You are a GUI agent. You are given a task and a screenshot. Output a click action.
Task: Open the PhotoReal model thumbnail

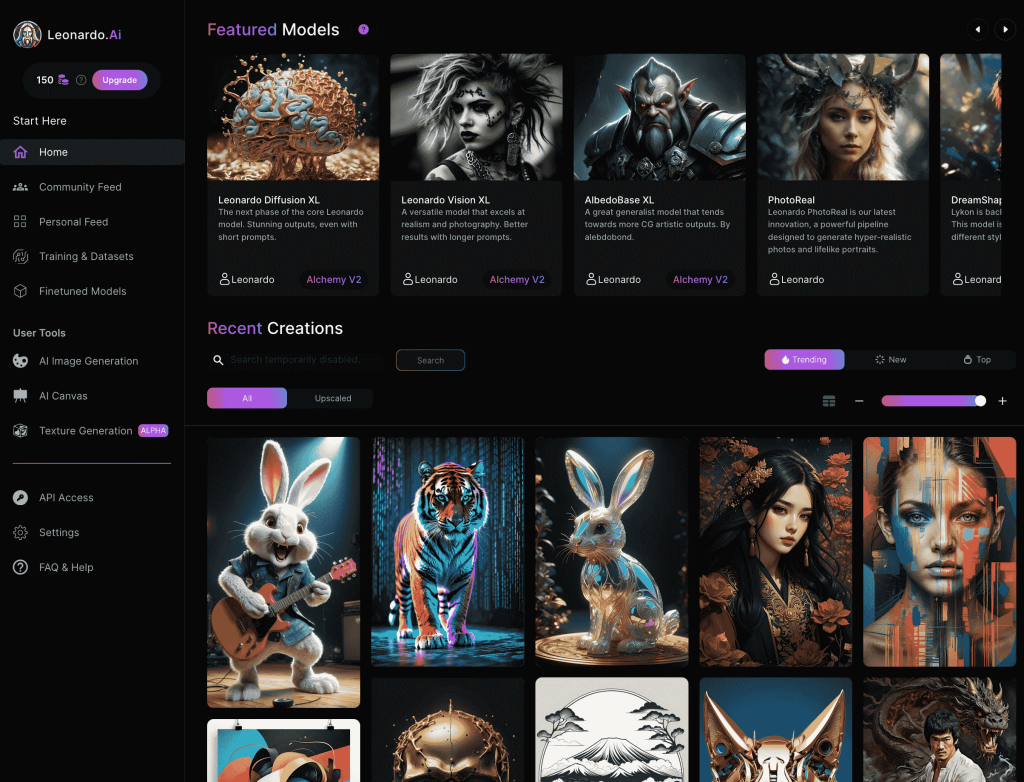[x=843, y=117]
